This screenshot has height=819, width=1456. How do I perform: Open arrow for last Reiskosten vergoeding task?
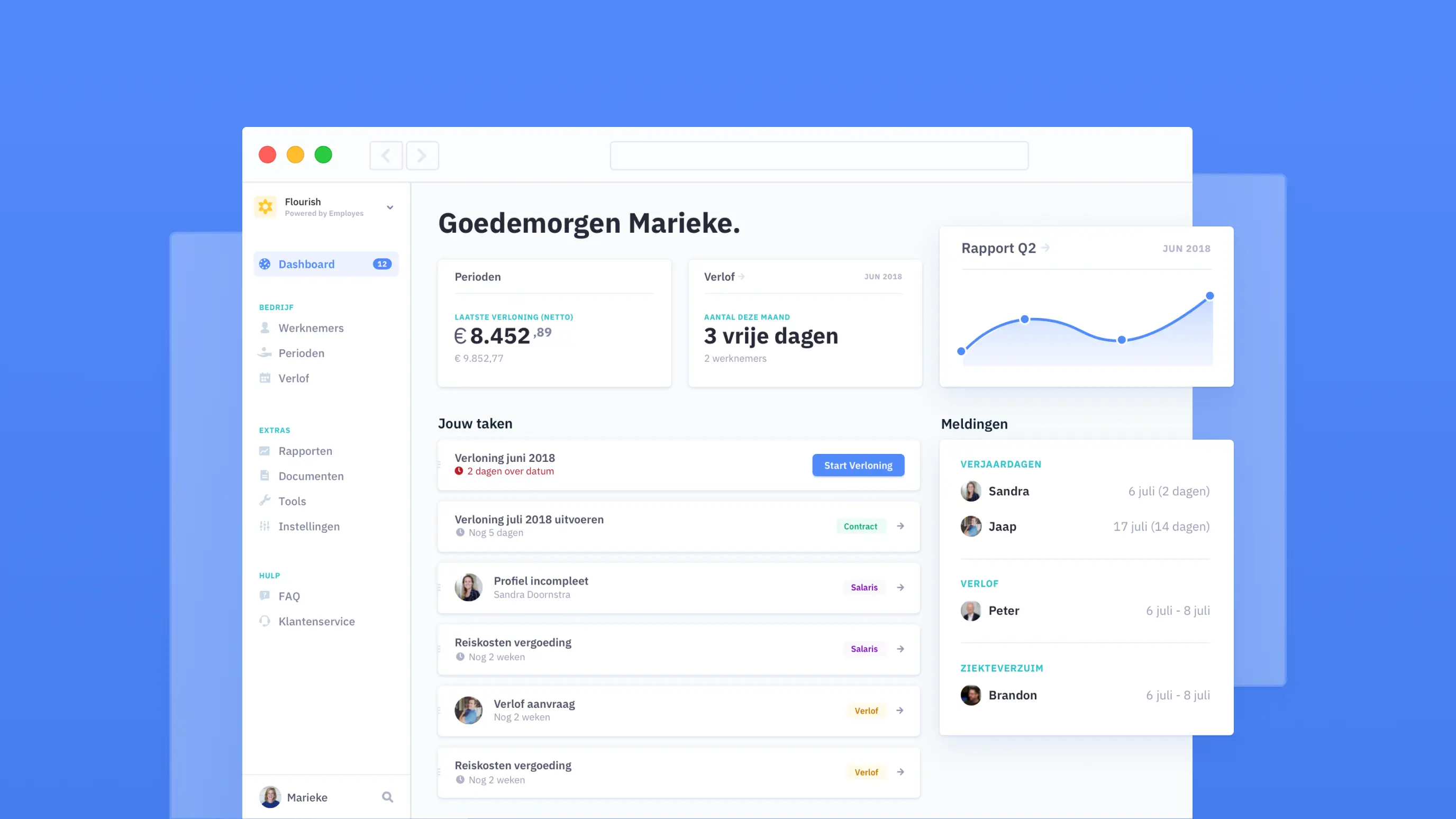pos(900,772)
